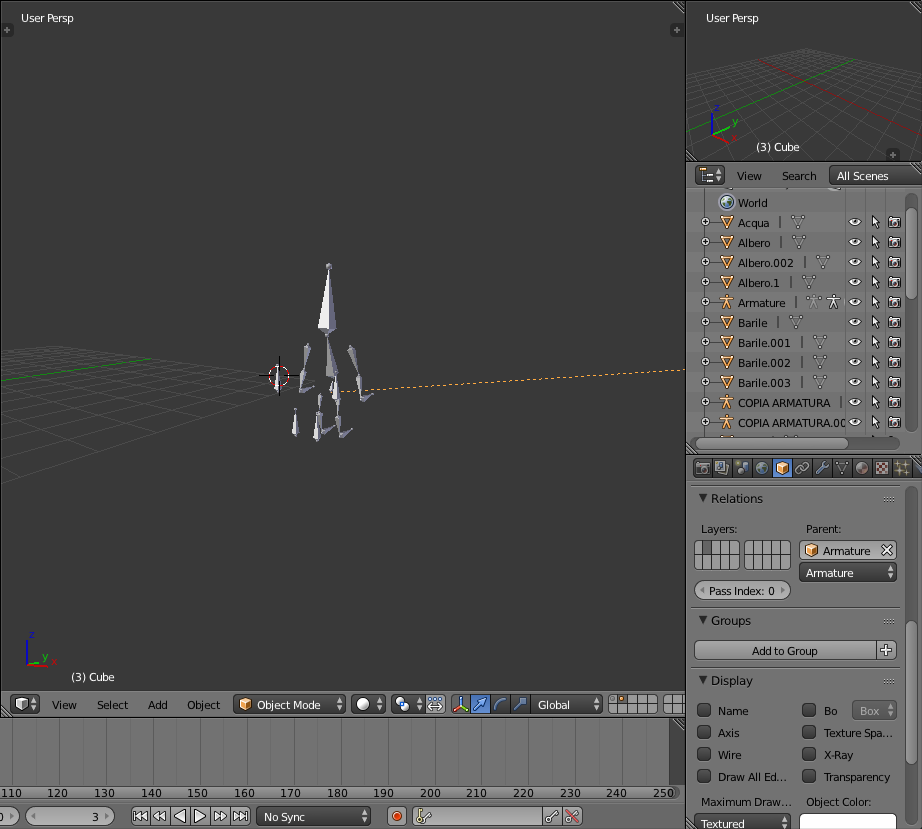Image resolution: width=922 pixels, height=829 pixels.
Task: Select the scale manipulator icon
Action: click(520, 704)
